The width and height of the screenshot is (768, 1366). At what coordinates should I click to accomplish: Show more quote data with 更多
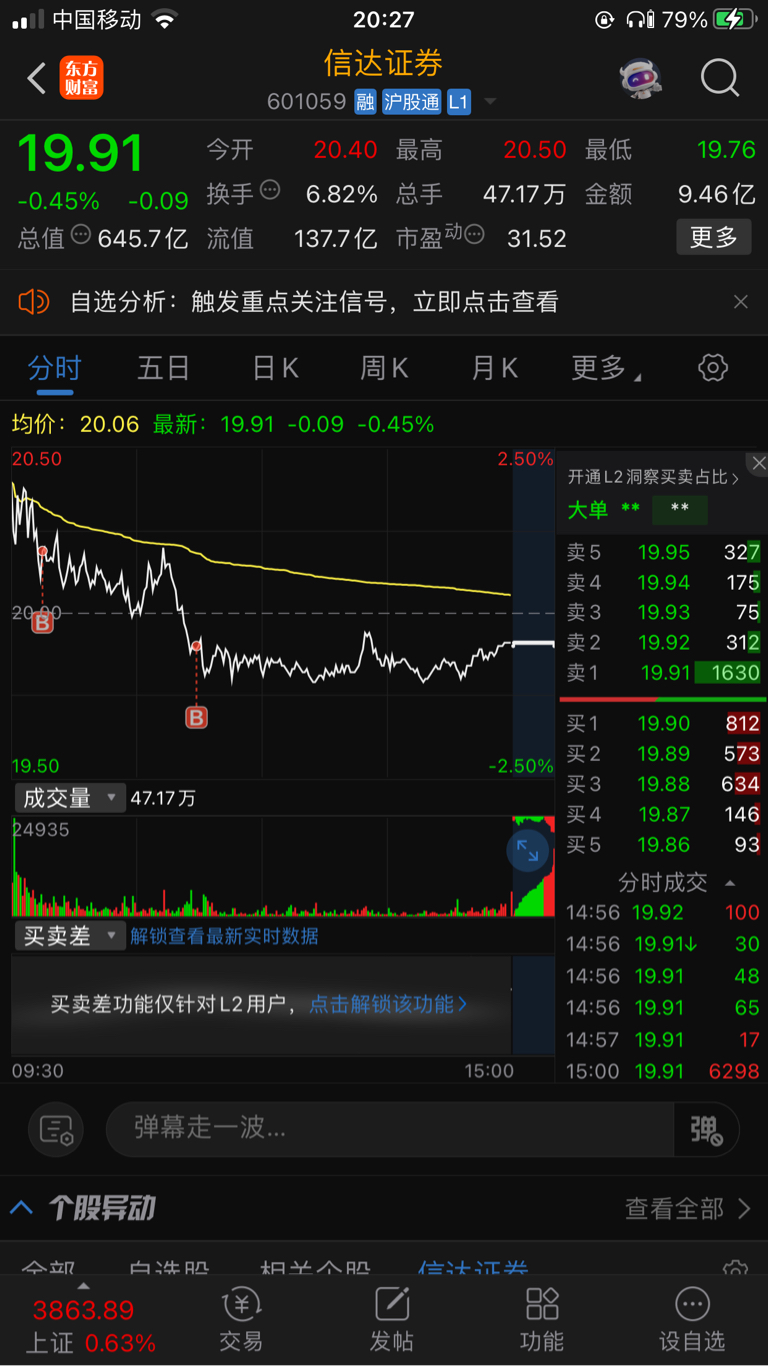[714, 237]
